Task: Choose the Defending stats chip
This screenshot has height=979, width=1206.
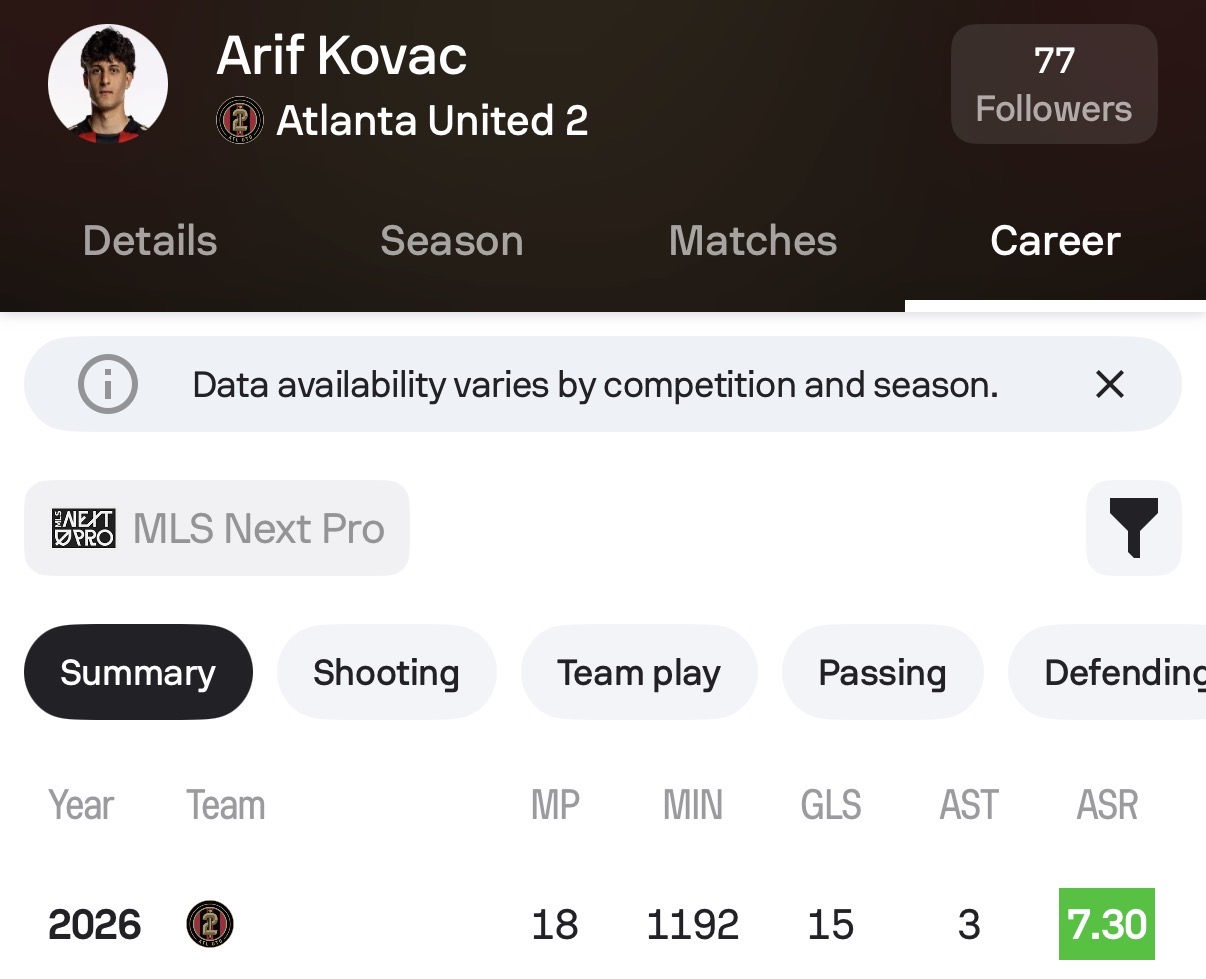Action: pyautogui.click(x=1107, y=672)
